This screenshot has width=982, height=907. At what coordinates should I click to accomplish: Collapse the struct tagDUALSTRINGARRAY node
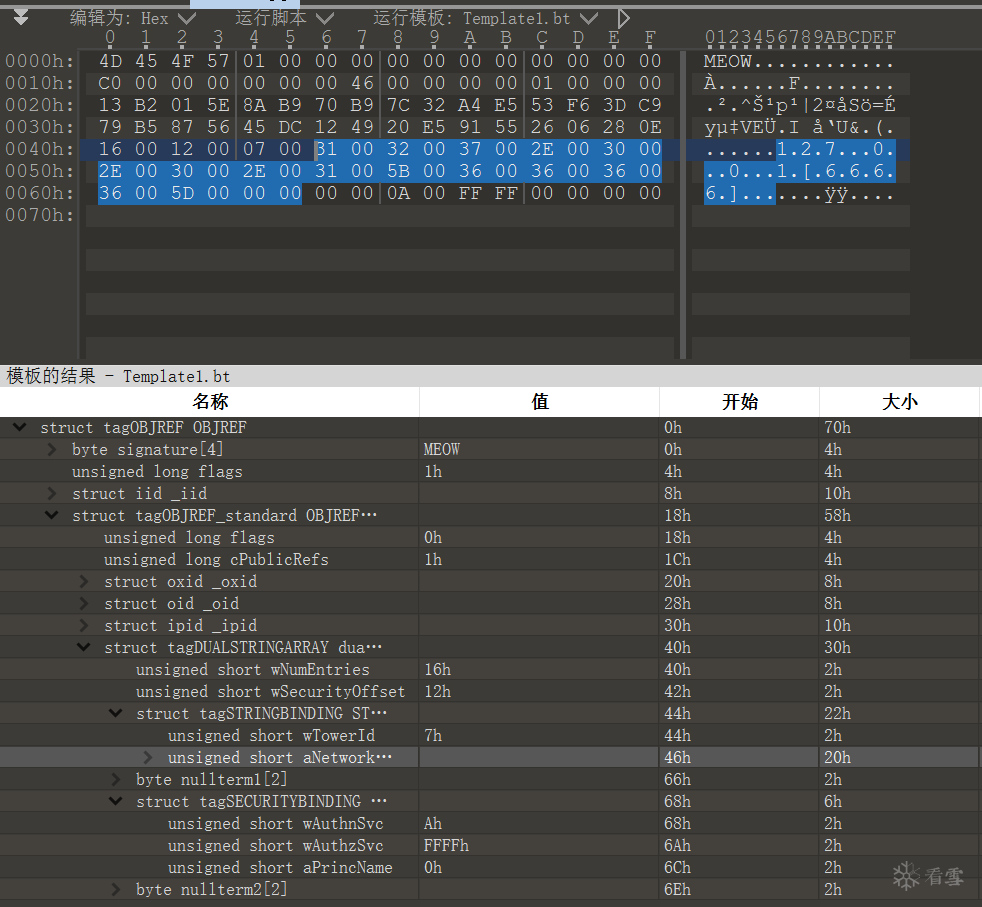tap(84, 648)
